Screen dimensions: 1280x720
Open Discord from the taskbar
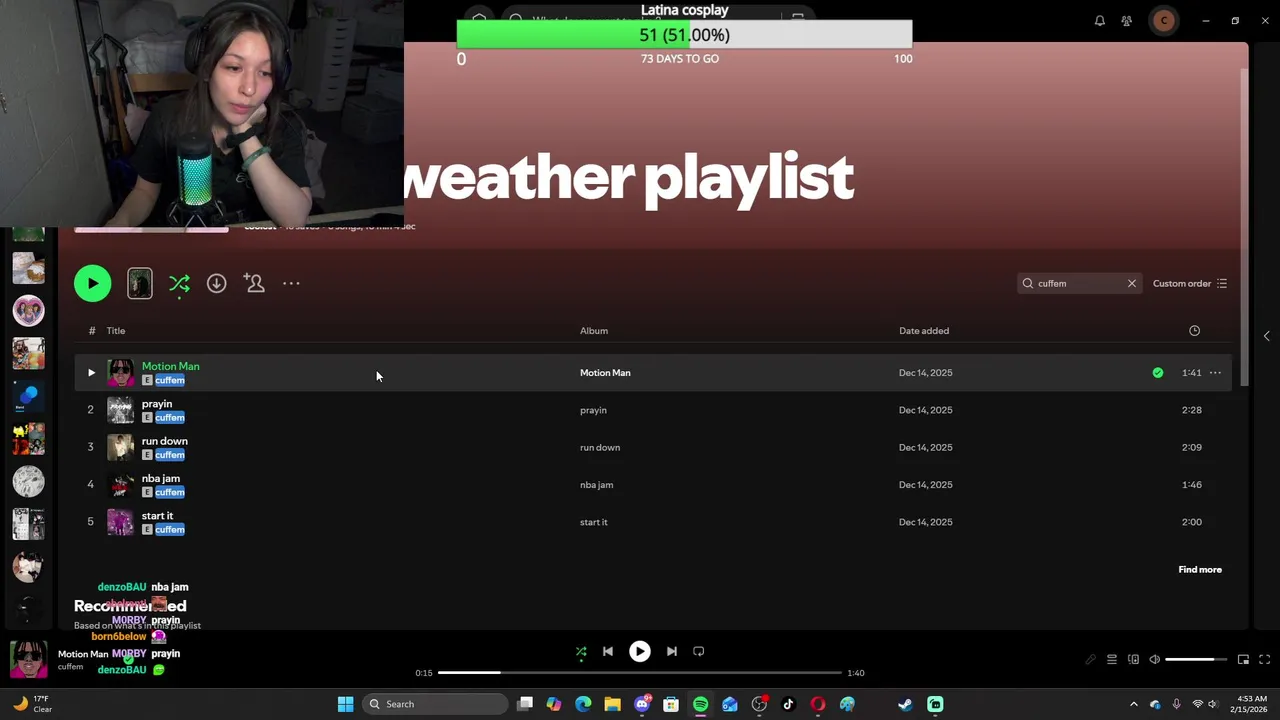click(x=642, y=704)
